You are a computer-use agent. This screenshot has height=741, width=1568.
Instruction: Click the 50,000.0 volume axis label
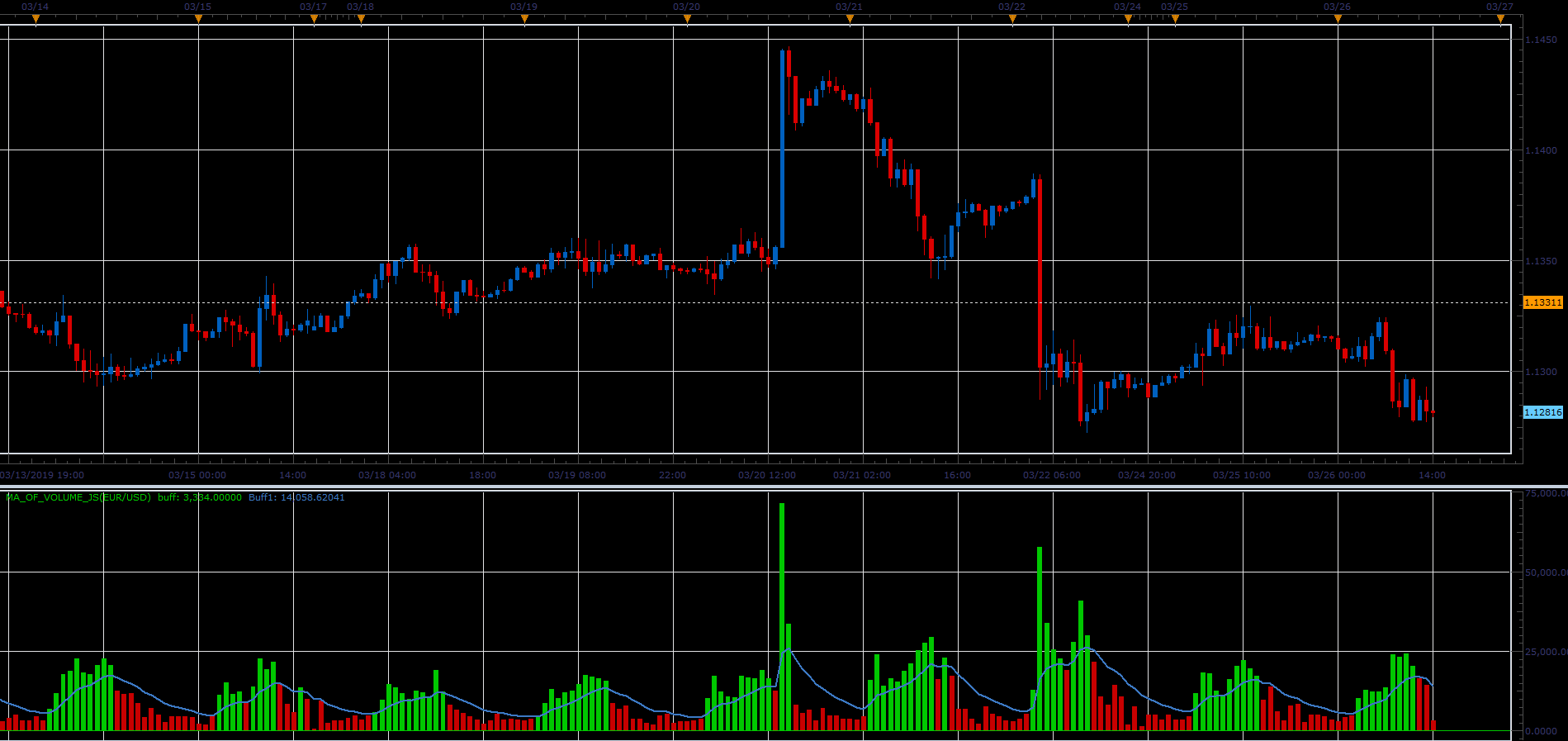(1545, 572)
